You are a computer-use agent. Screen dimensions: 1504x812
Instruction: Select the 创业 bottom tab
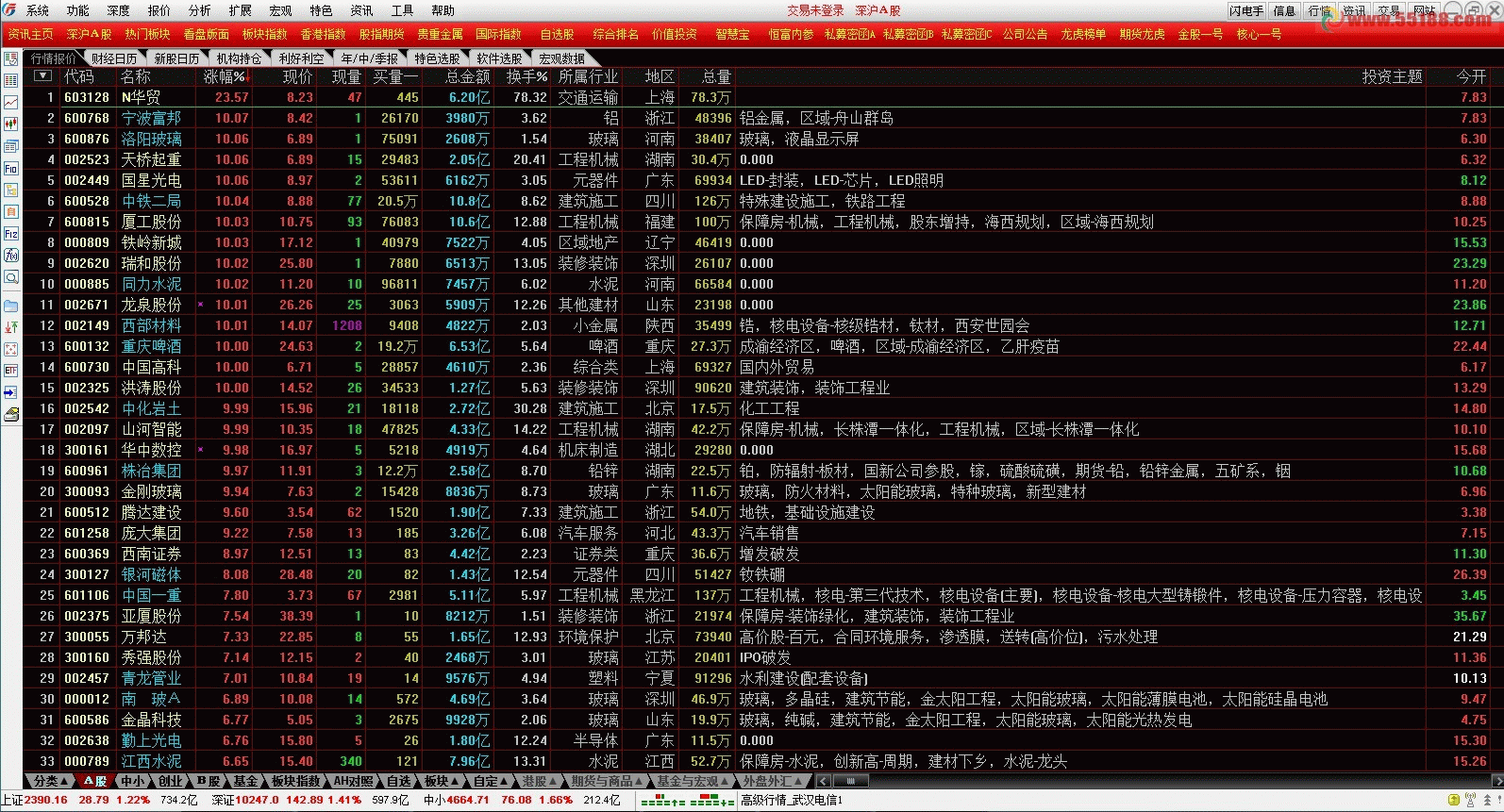(171, 781)
